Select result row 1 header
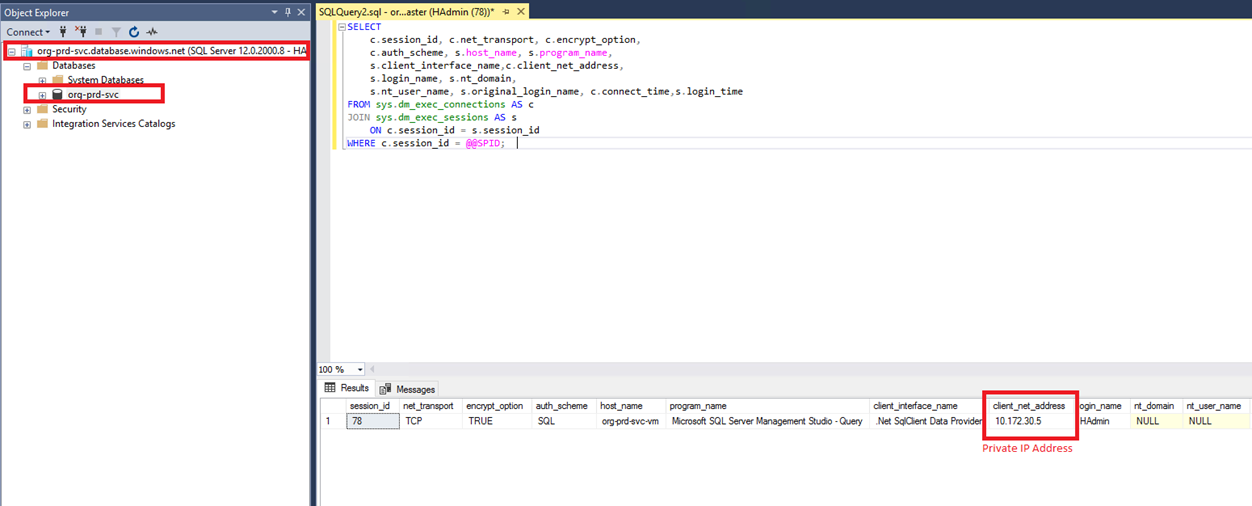The width and height of the screenshot is (1252, 506). (333, 421)
